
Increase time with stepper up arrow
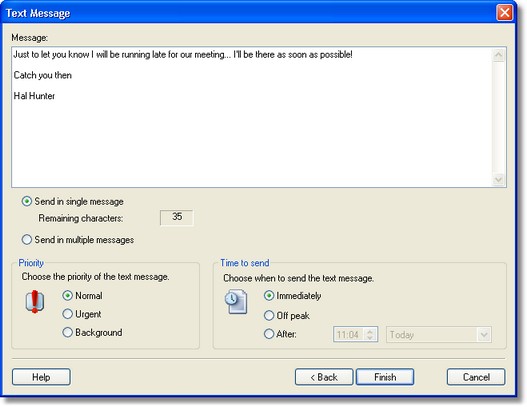click(370, 331)
